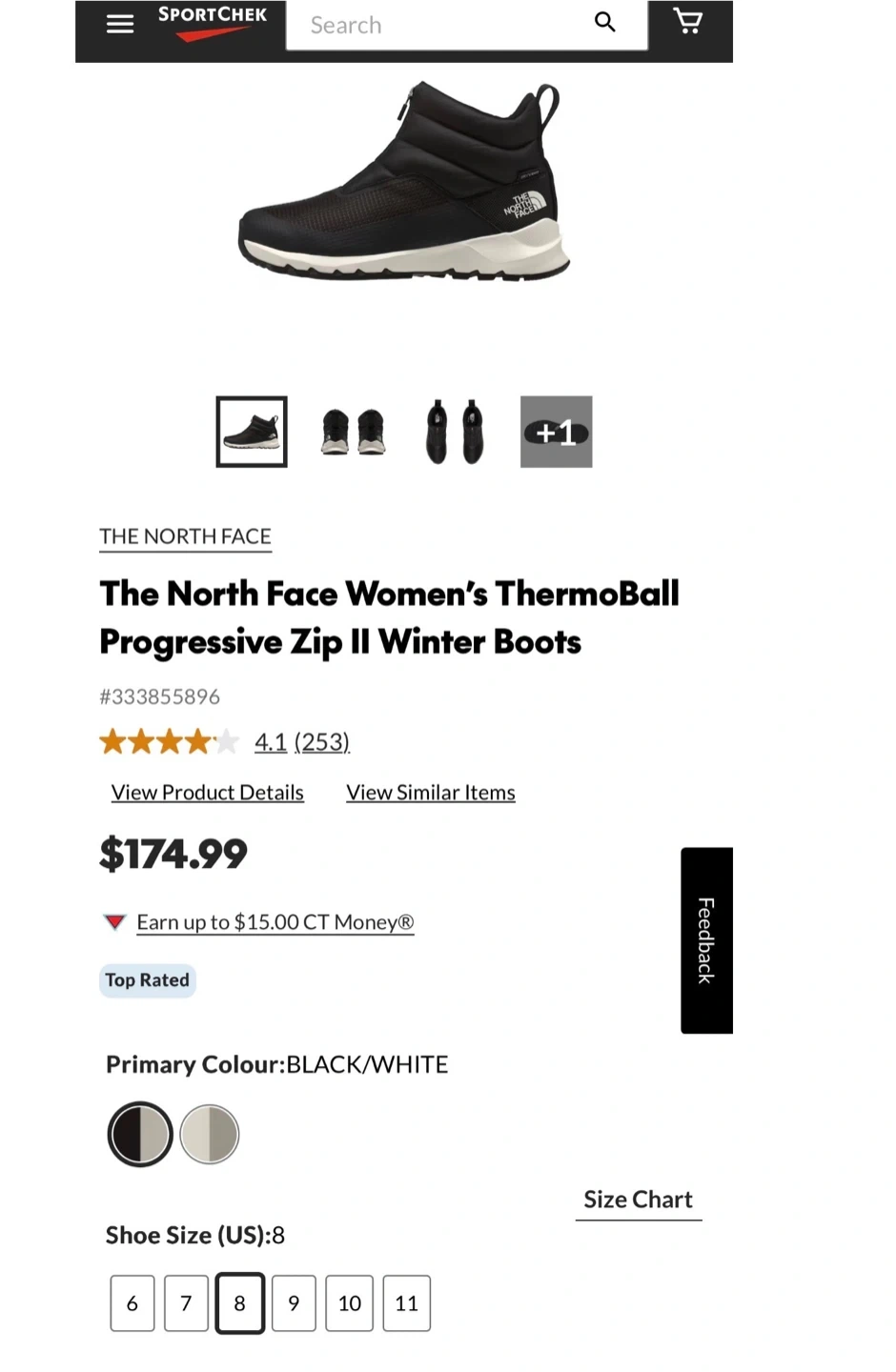Image resolution: width=896 pixels, height=1372 pixels.
Task: Open the shopping cart
Action: click(687, 21)
